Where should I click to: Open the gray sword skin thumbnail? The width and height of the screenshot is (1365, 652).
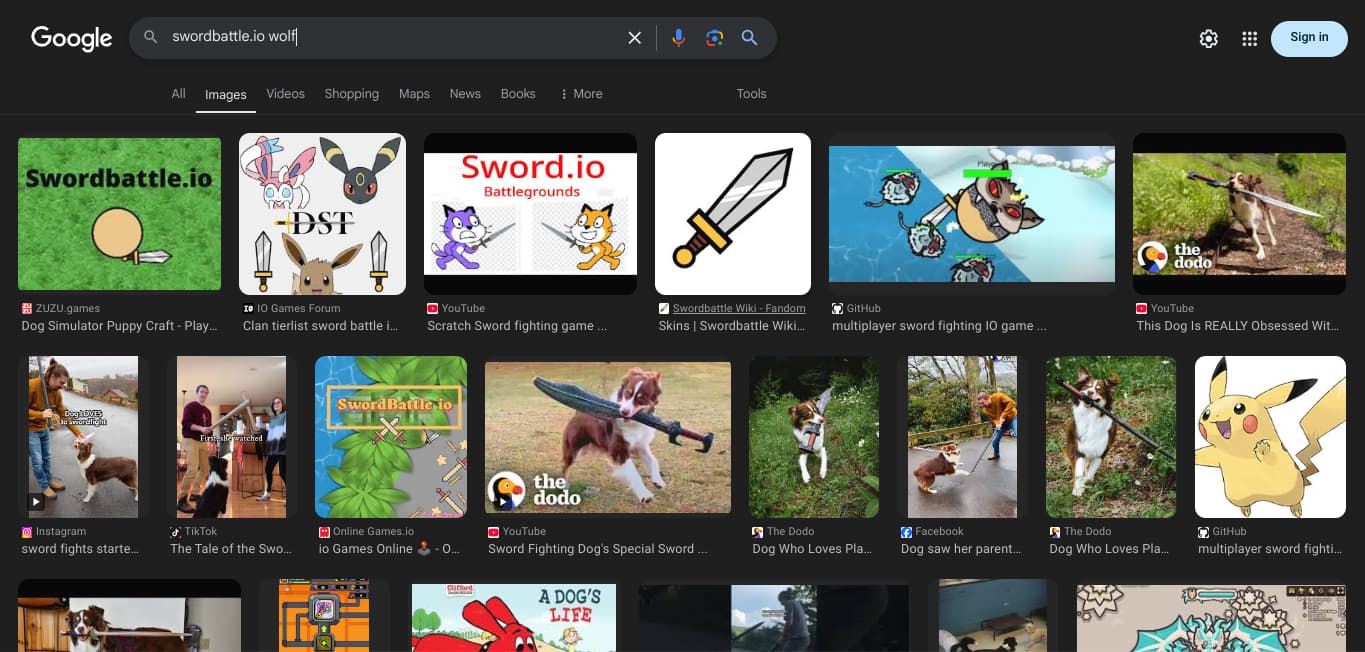[733, 214]
